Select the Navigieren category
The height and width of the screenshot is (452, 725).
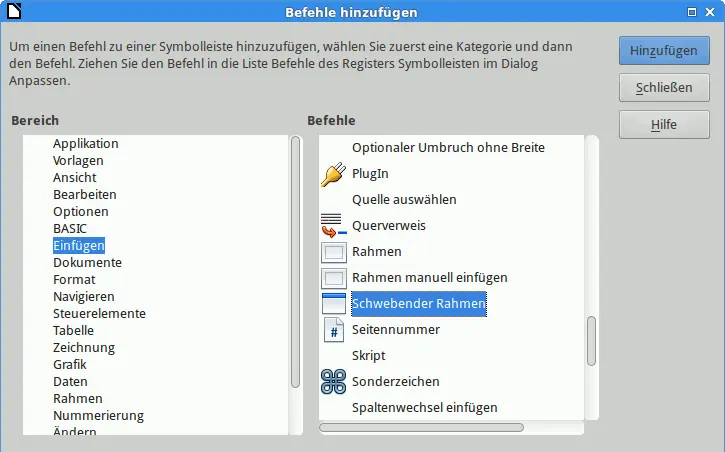[84, 296]
